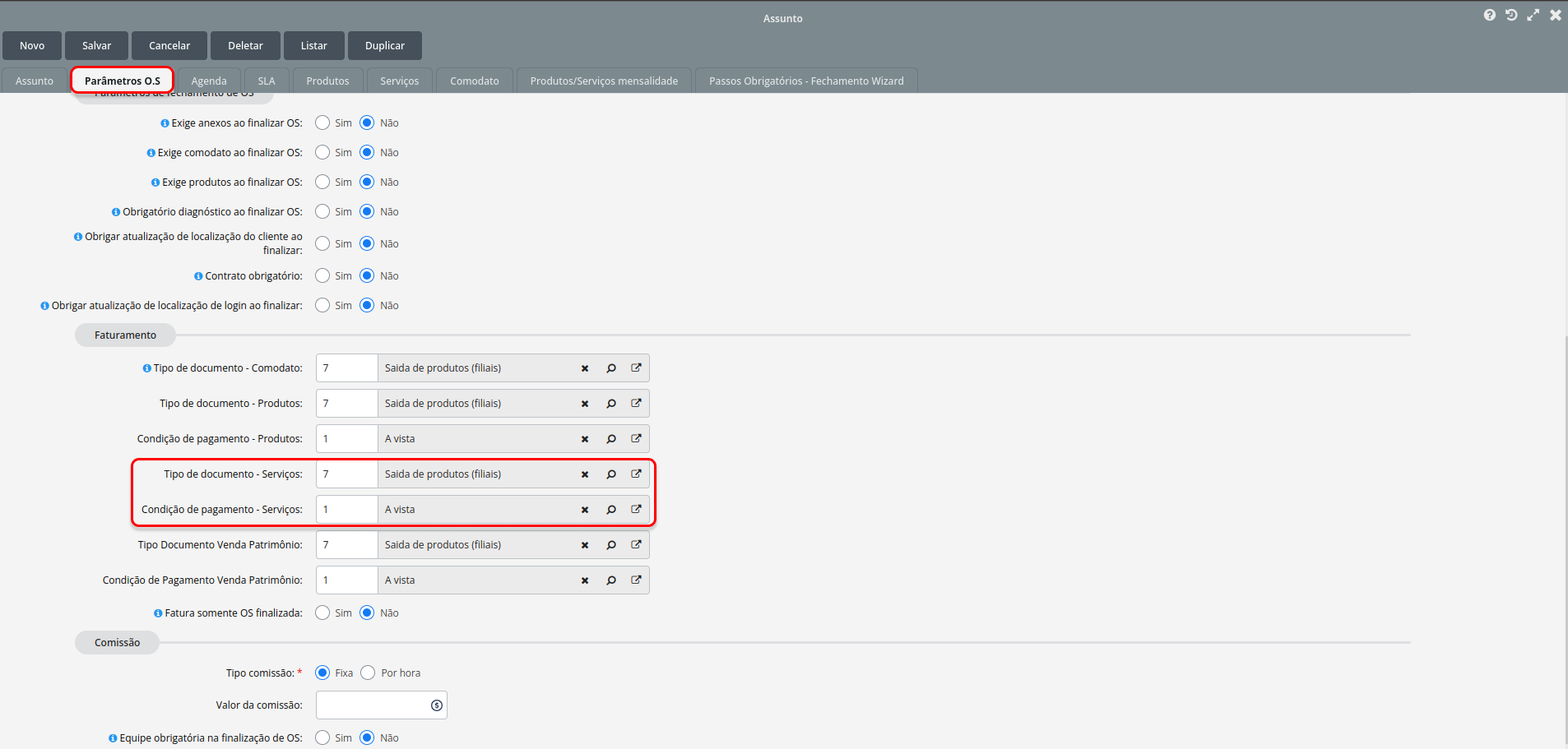Image resolution: width=1568 pixels, height=749 pixels.
Task: Click the Faturamento section header
Action: pos(125,335)
